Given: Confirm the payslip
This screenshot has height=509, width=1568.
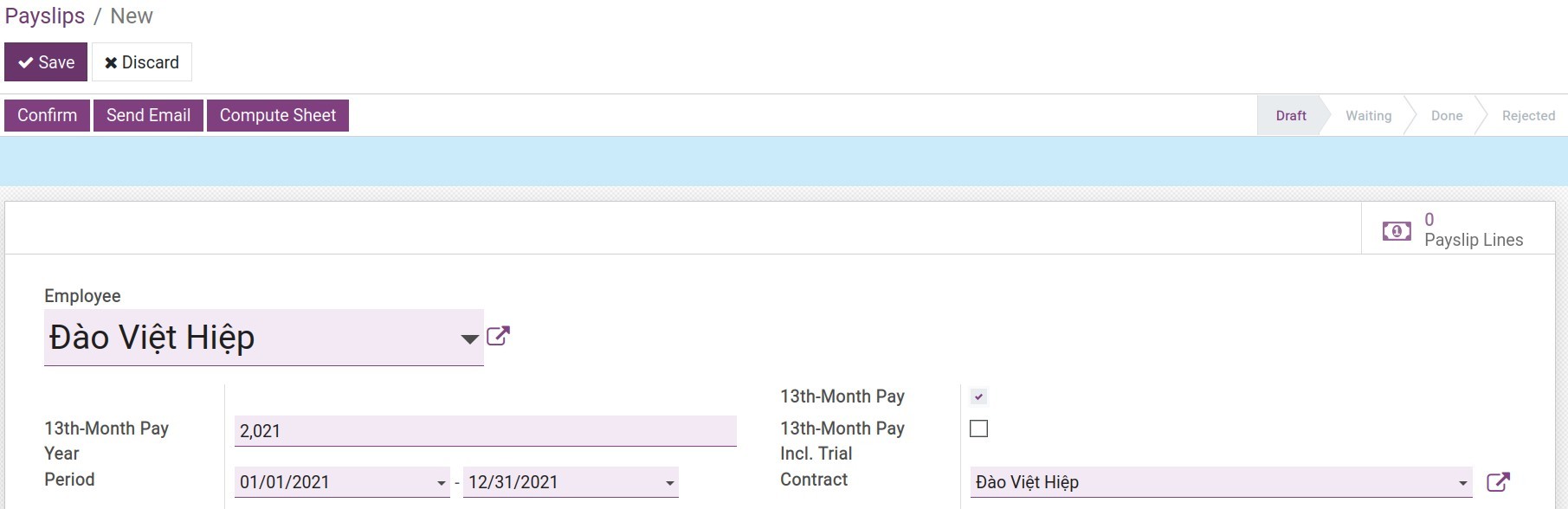Looking at the screenshot, I should click(47, 114).
